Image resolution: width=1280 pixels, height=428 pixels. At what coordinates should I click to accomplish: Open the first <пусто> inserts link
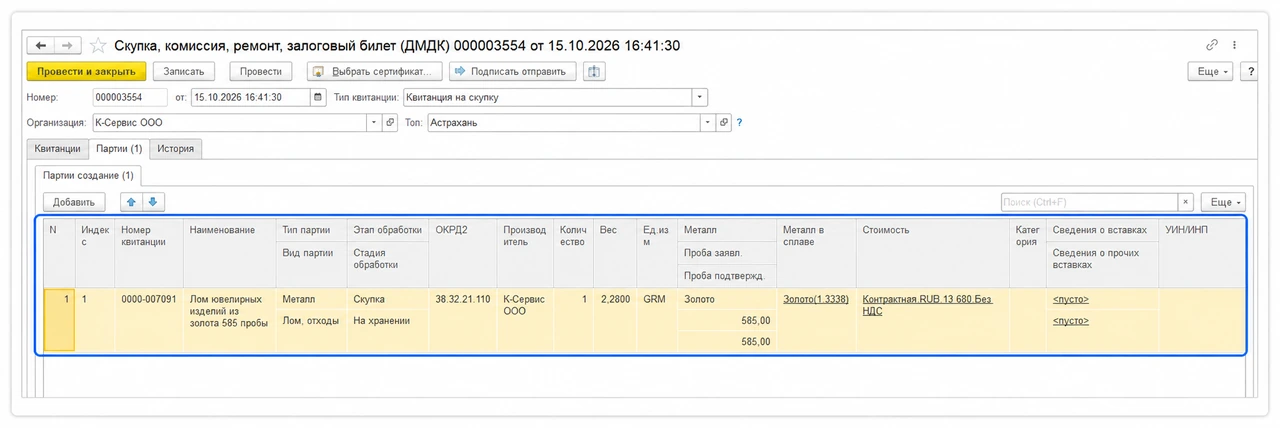click(x=1070, y=299)
